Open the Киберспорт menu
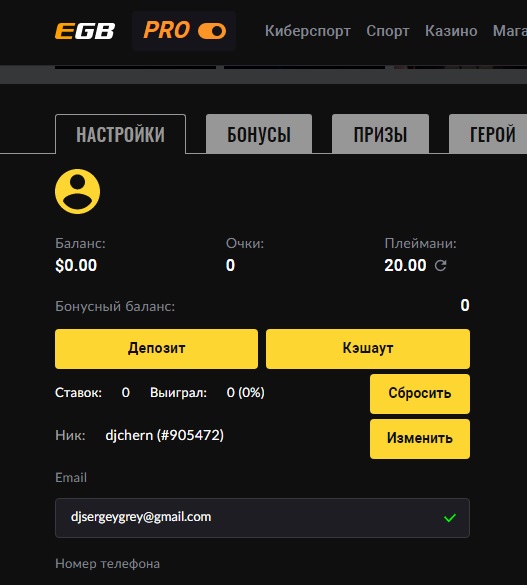This screenshot has width=527, height=585. 308,31
